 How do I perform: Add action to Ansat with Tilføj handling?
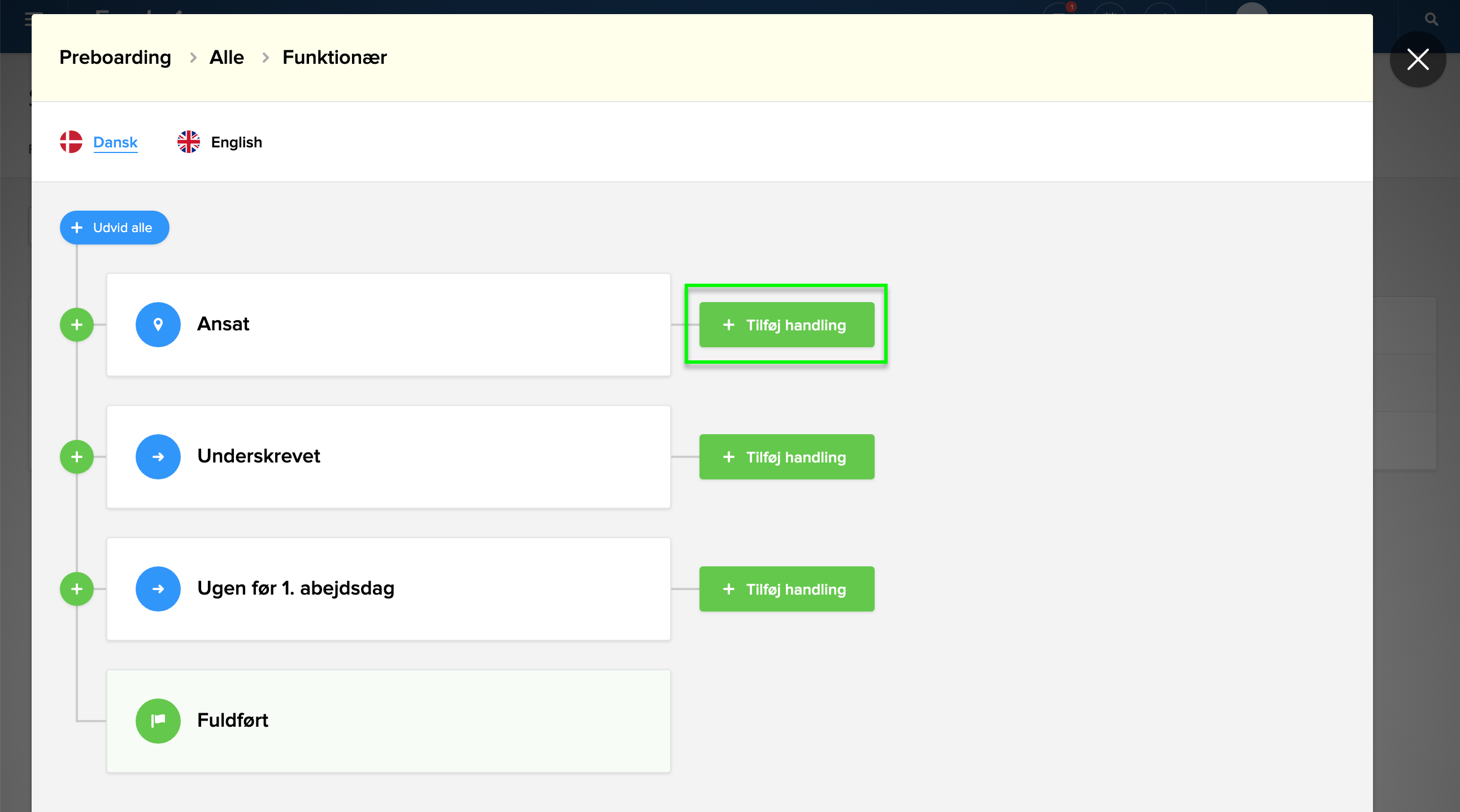[x=786, y=325]
